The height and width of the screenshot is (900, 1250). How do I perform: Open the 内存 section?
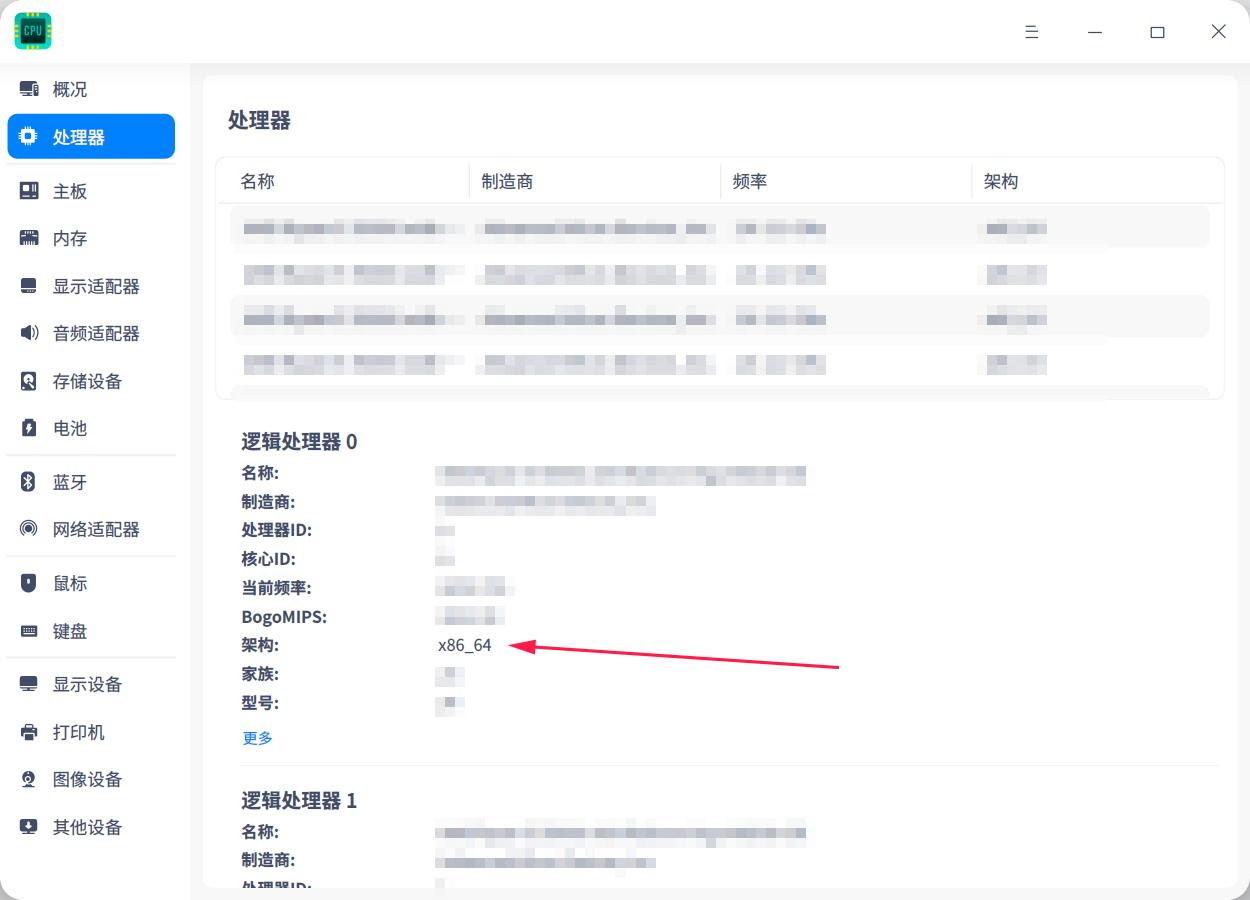[69, 238]
